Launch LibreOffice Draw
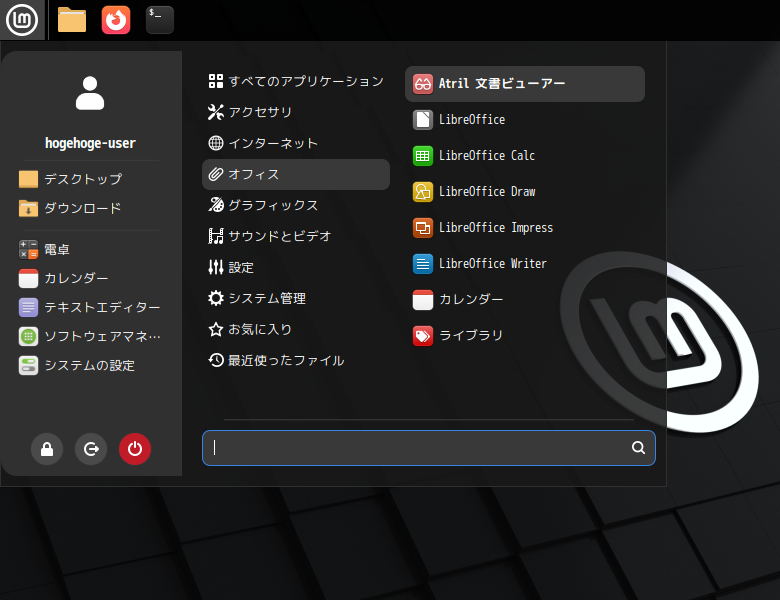 point(525,192)
